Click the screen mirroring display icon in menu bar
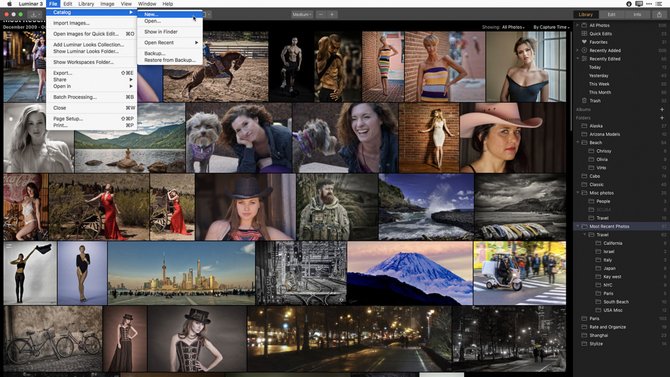This screenshot has height=377, width=670. (x=639, y=4)
